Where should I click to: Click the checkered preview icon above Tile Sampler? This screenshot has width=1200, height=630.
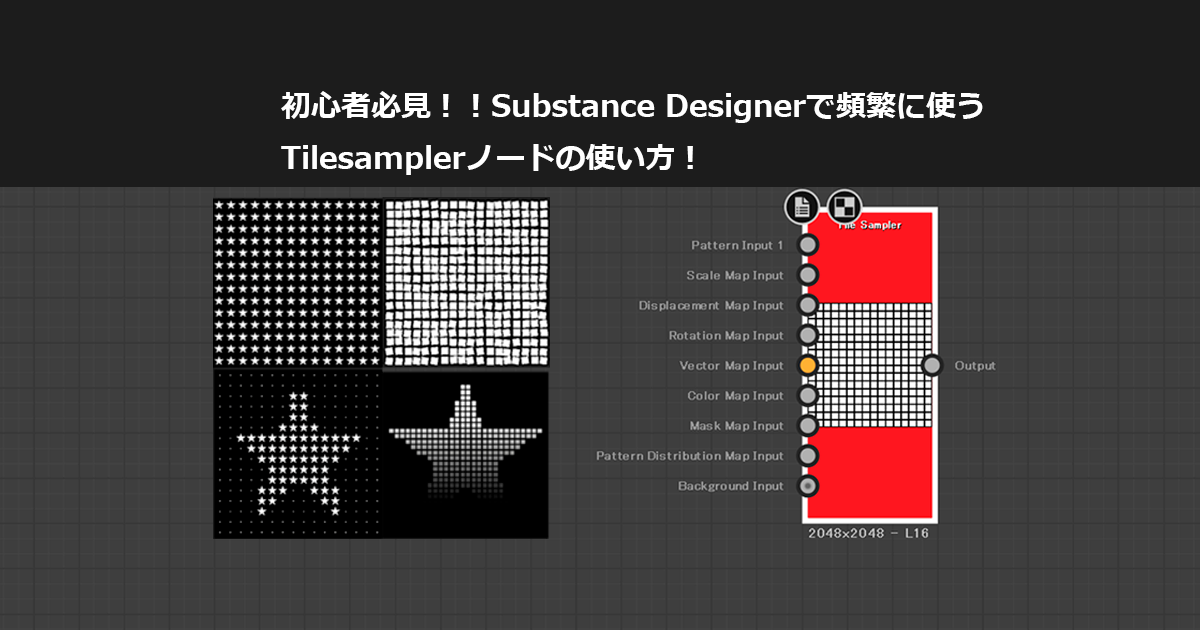coord(845,205)
